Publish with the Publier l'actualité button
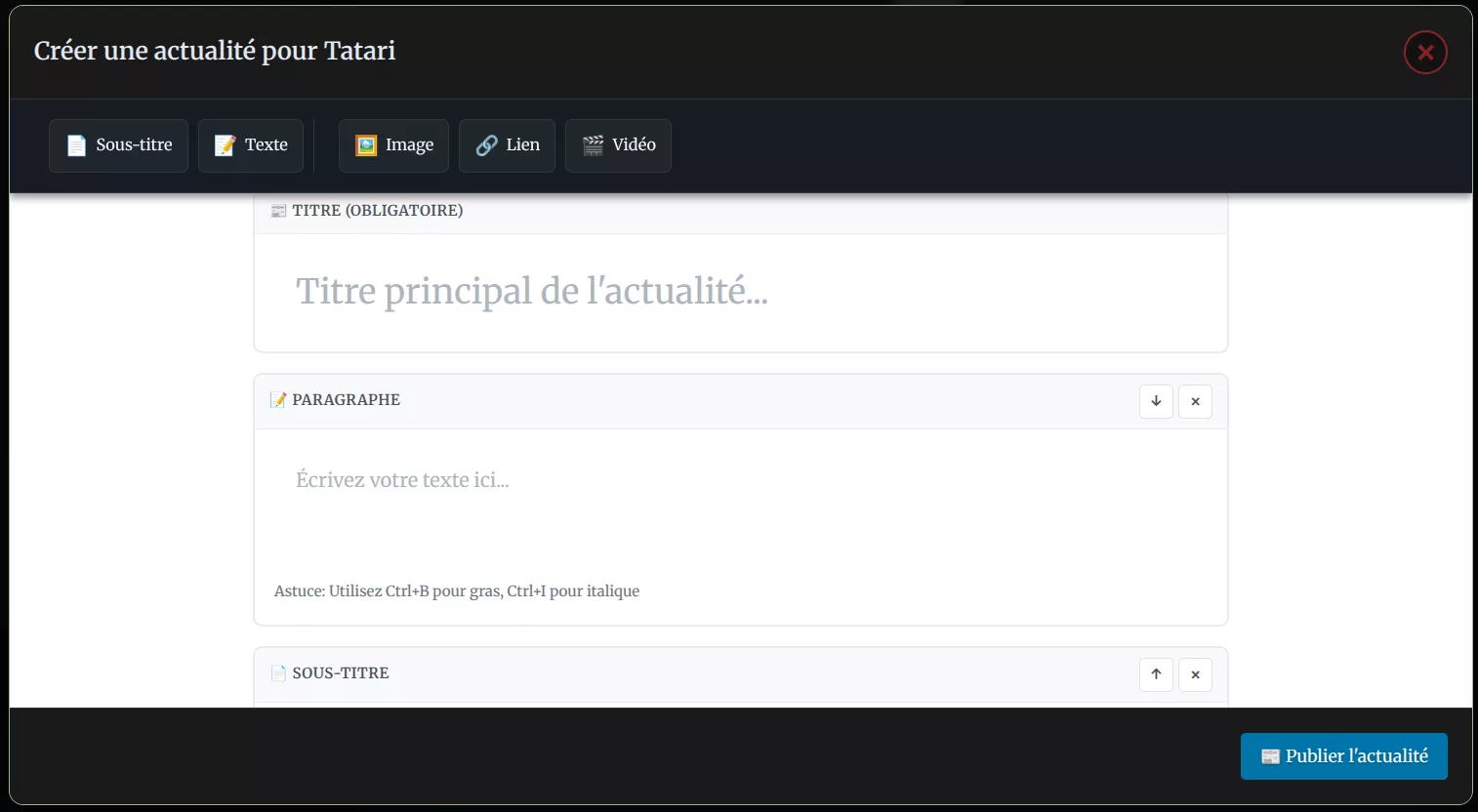 [1343, 756]
